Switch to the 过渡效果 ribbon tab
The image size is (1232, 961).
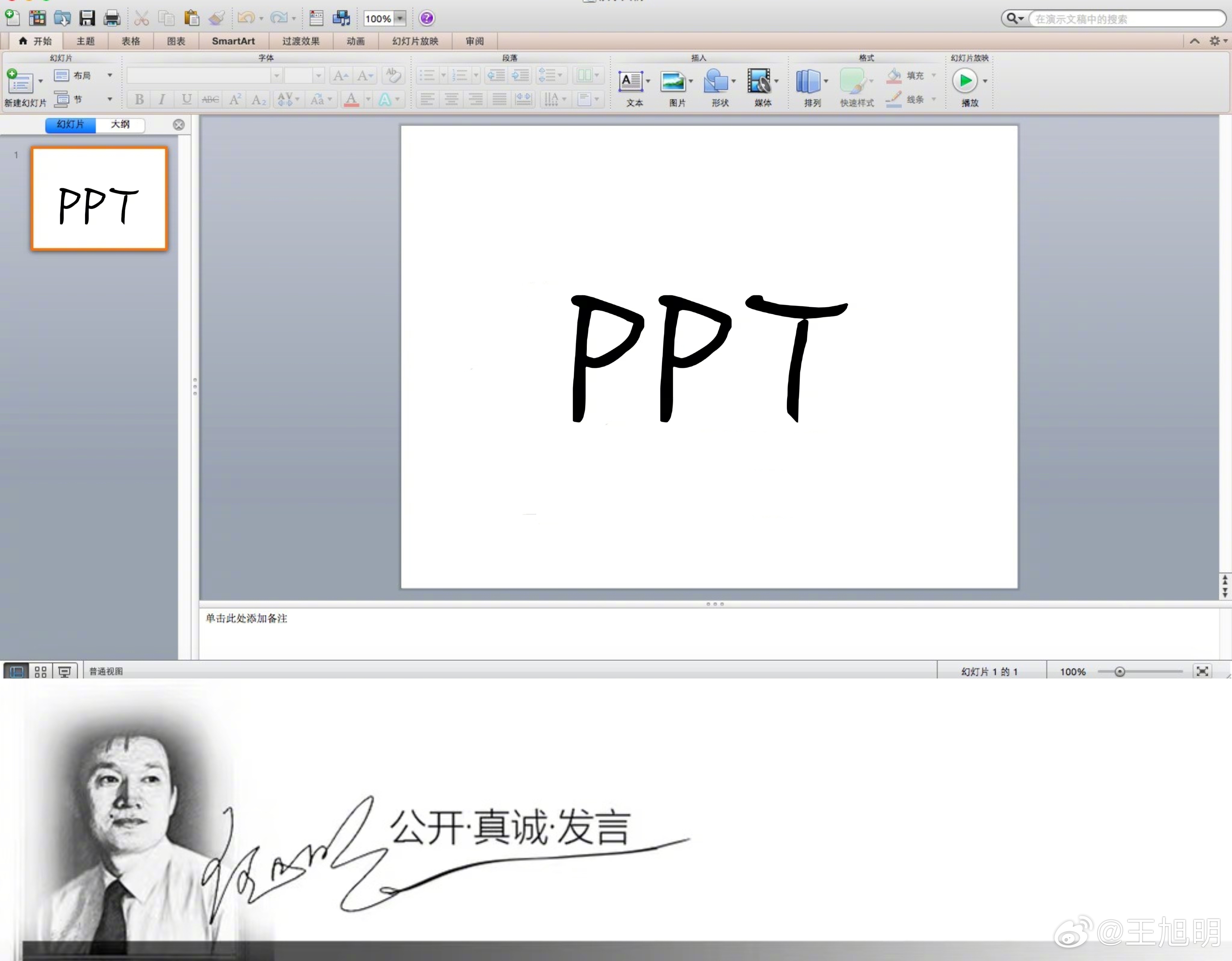[x=301, y=41]
